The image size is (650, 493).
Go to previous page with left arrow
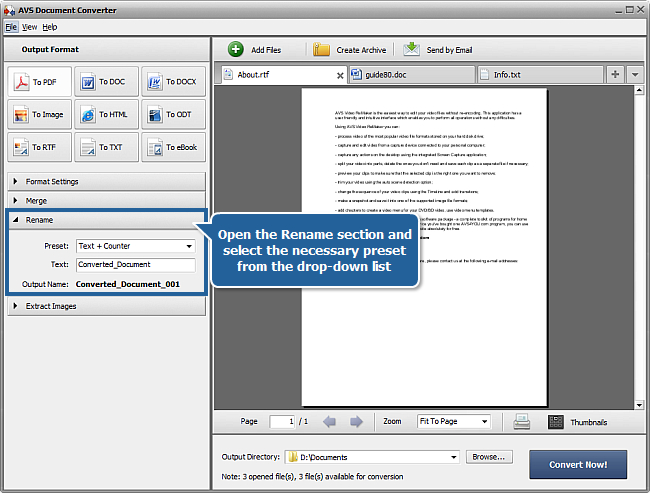330,422
